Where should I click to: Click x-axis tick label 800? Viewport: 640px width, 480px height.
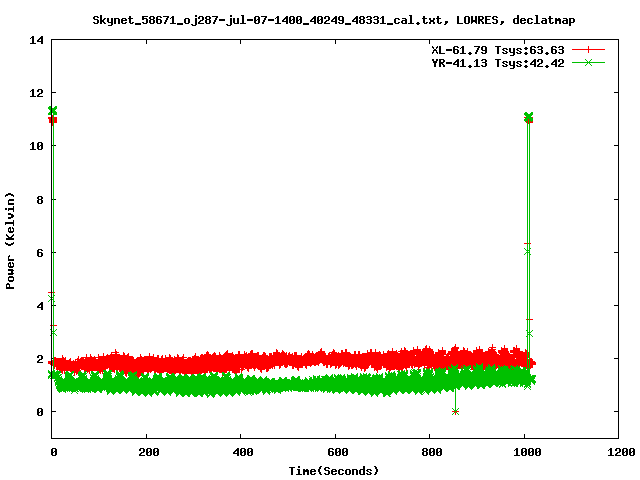tap(432, 452)
